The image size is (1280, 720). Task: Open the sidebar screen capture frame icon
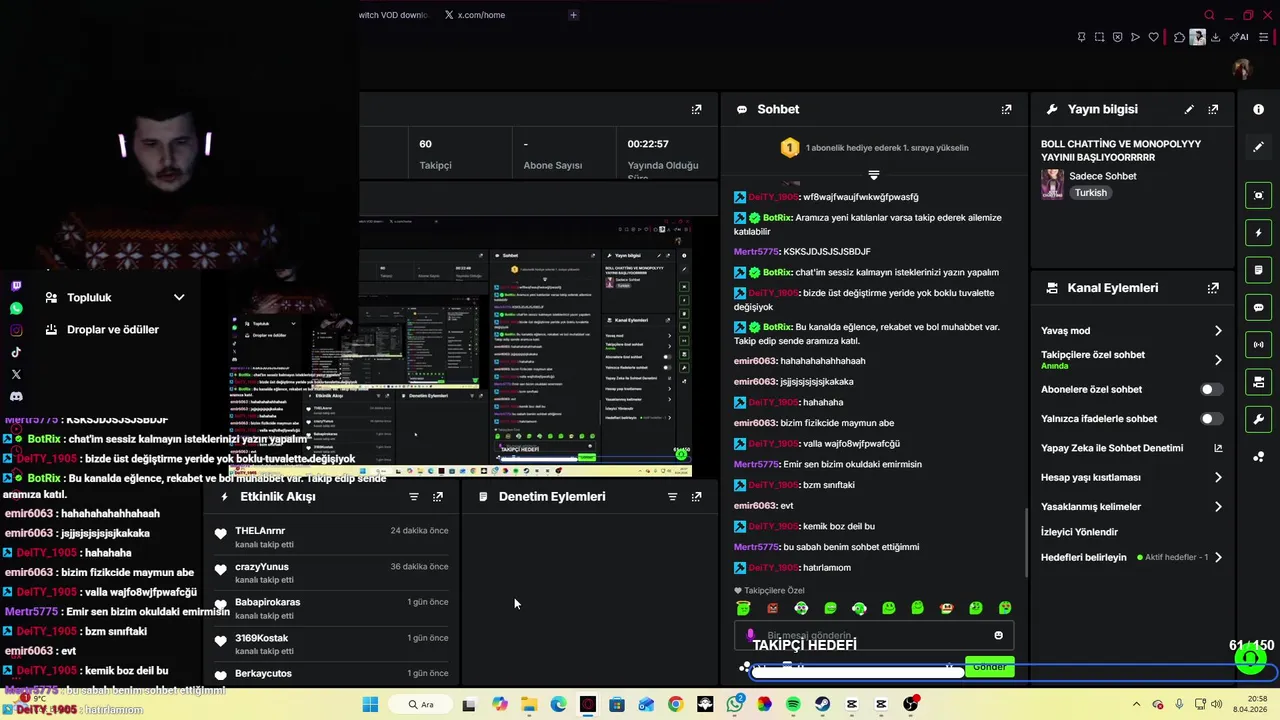coord(1259,195)
